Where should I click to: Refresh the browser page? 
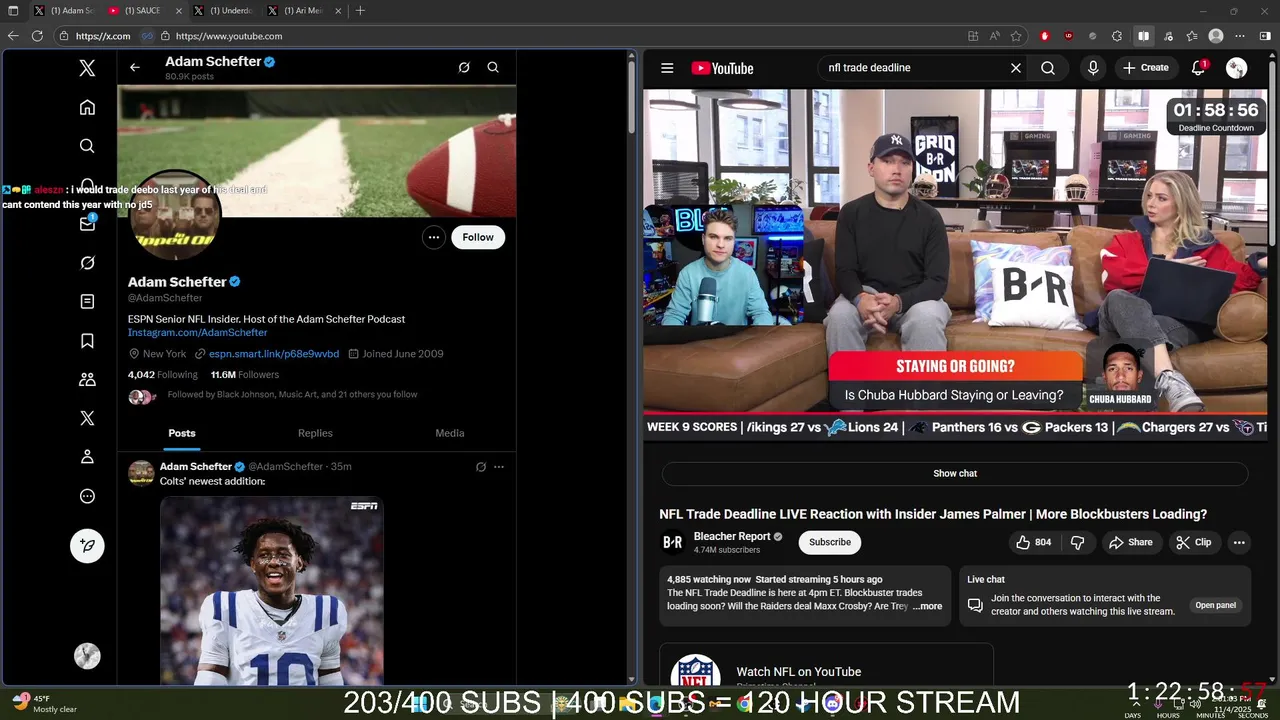37,36
